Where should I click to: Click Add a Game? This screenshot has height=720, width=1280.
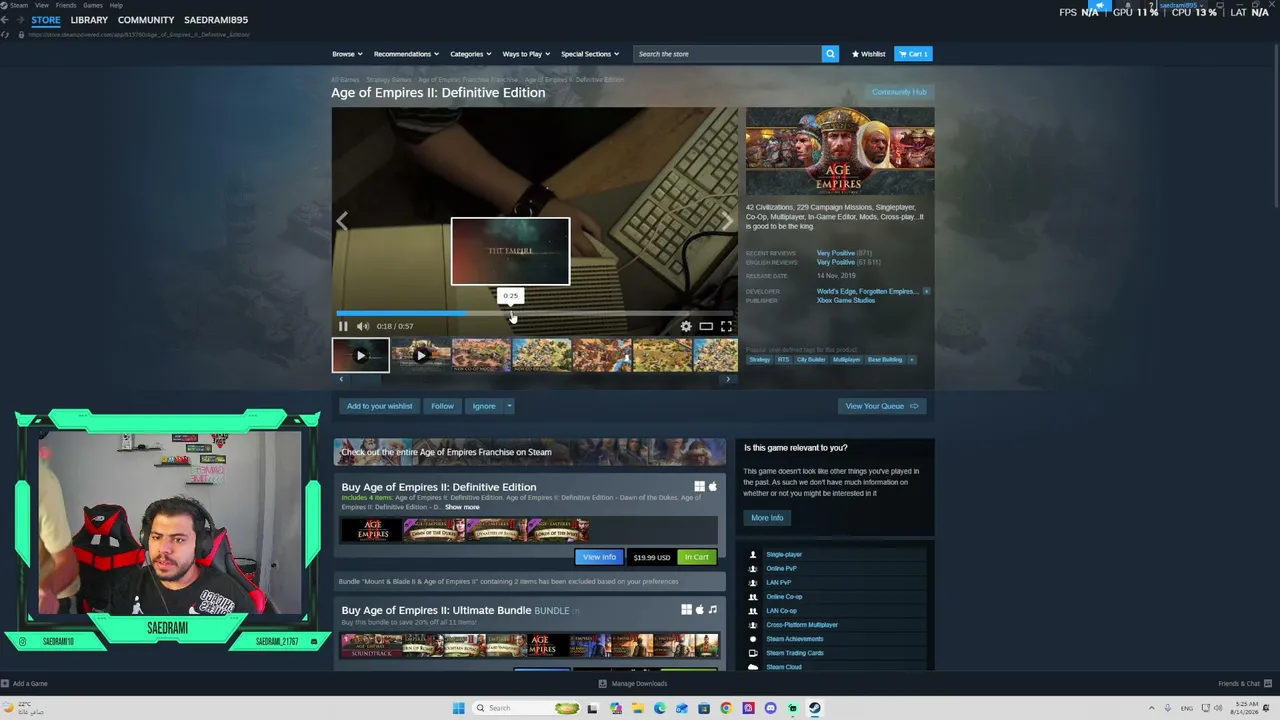[25, 684]
